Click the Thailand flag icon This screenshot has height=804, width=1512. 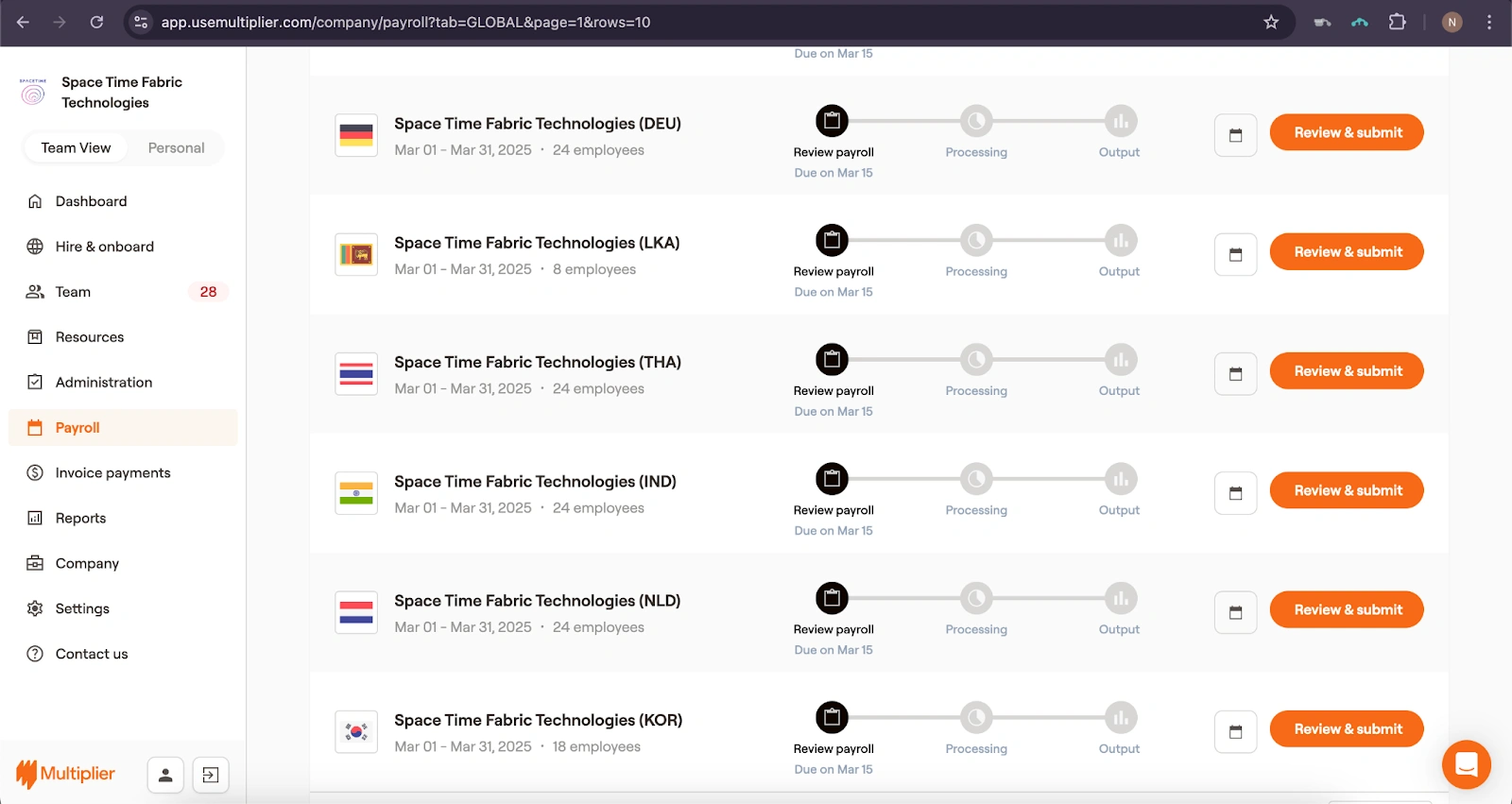(356, 374)
